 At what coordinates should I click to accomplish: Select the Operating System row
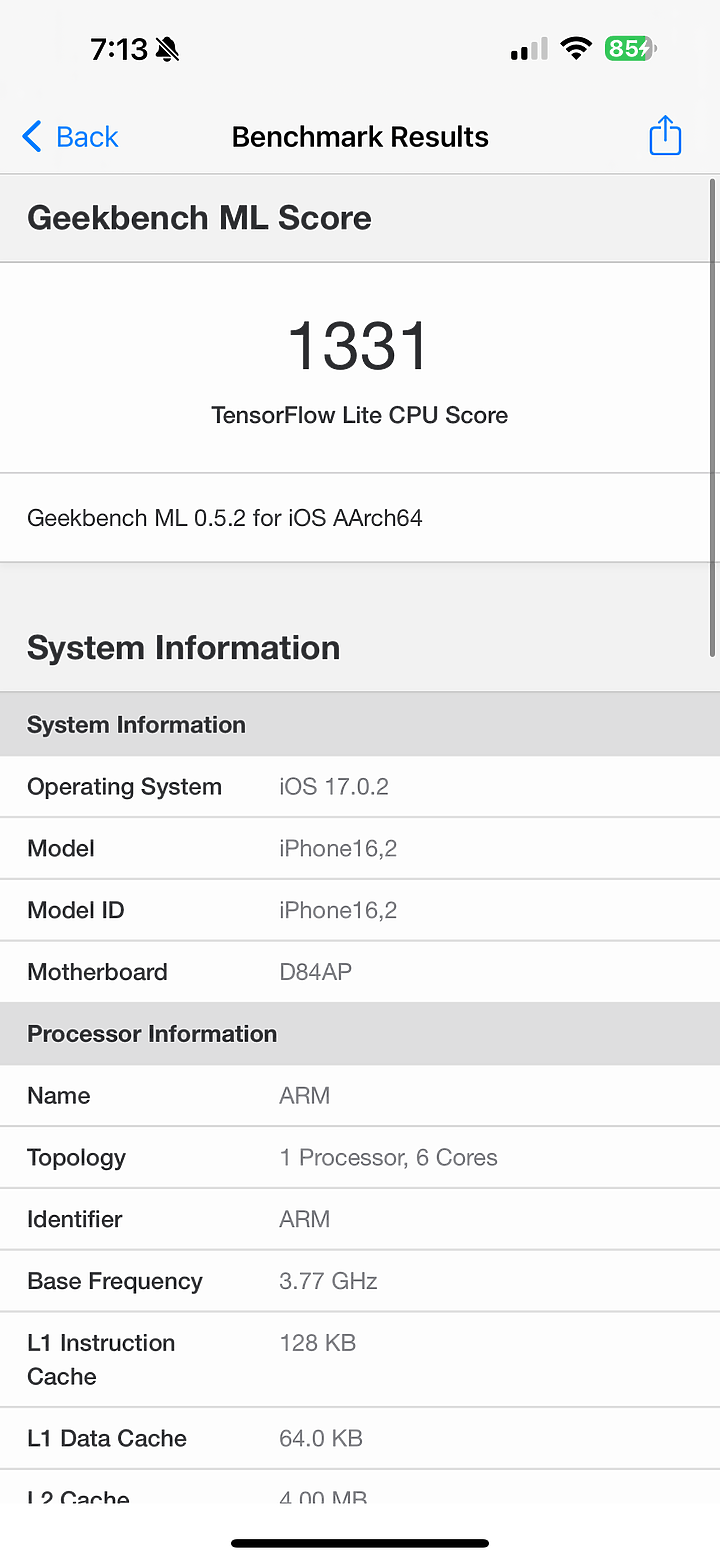pos(360,787)
